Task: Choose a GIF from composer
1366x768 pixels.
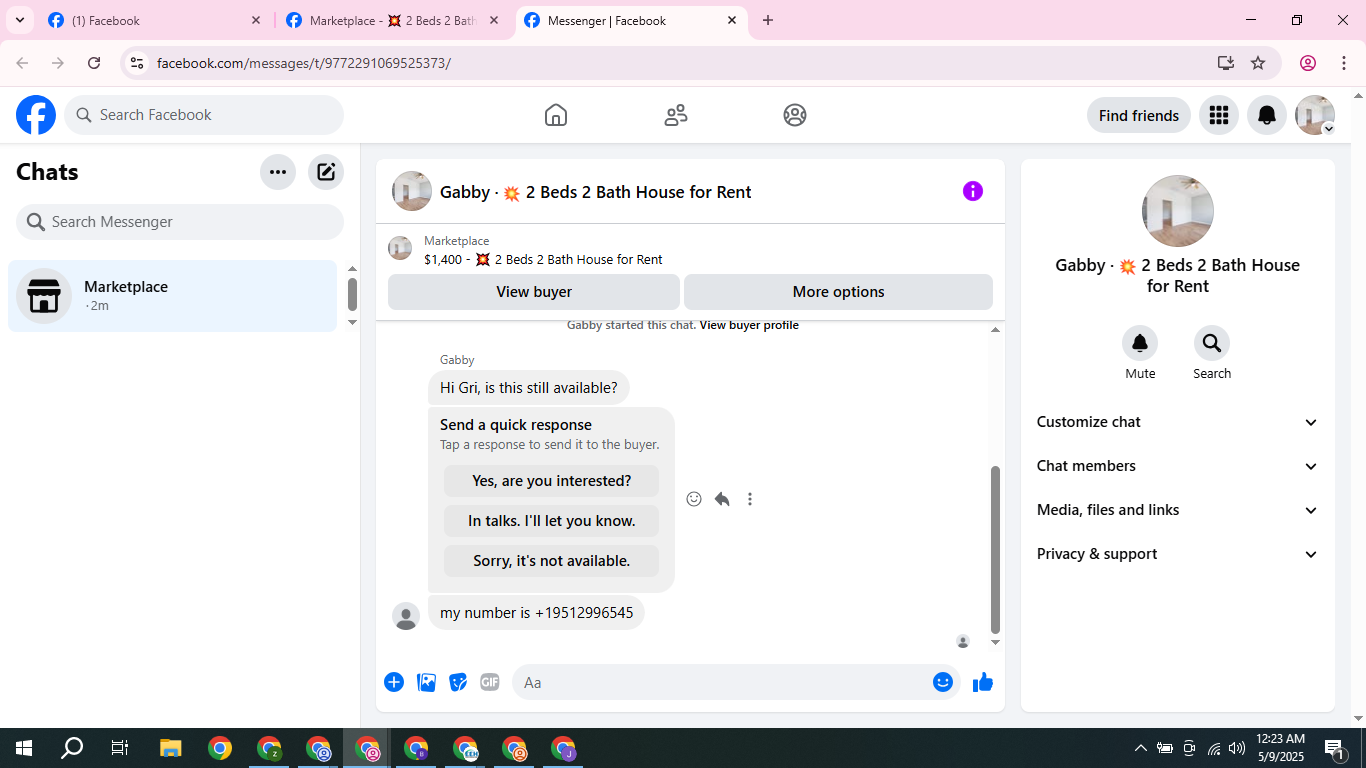Action: click(x=489, y=682)
